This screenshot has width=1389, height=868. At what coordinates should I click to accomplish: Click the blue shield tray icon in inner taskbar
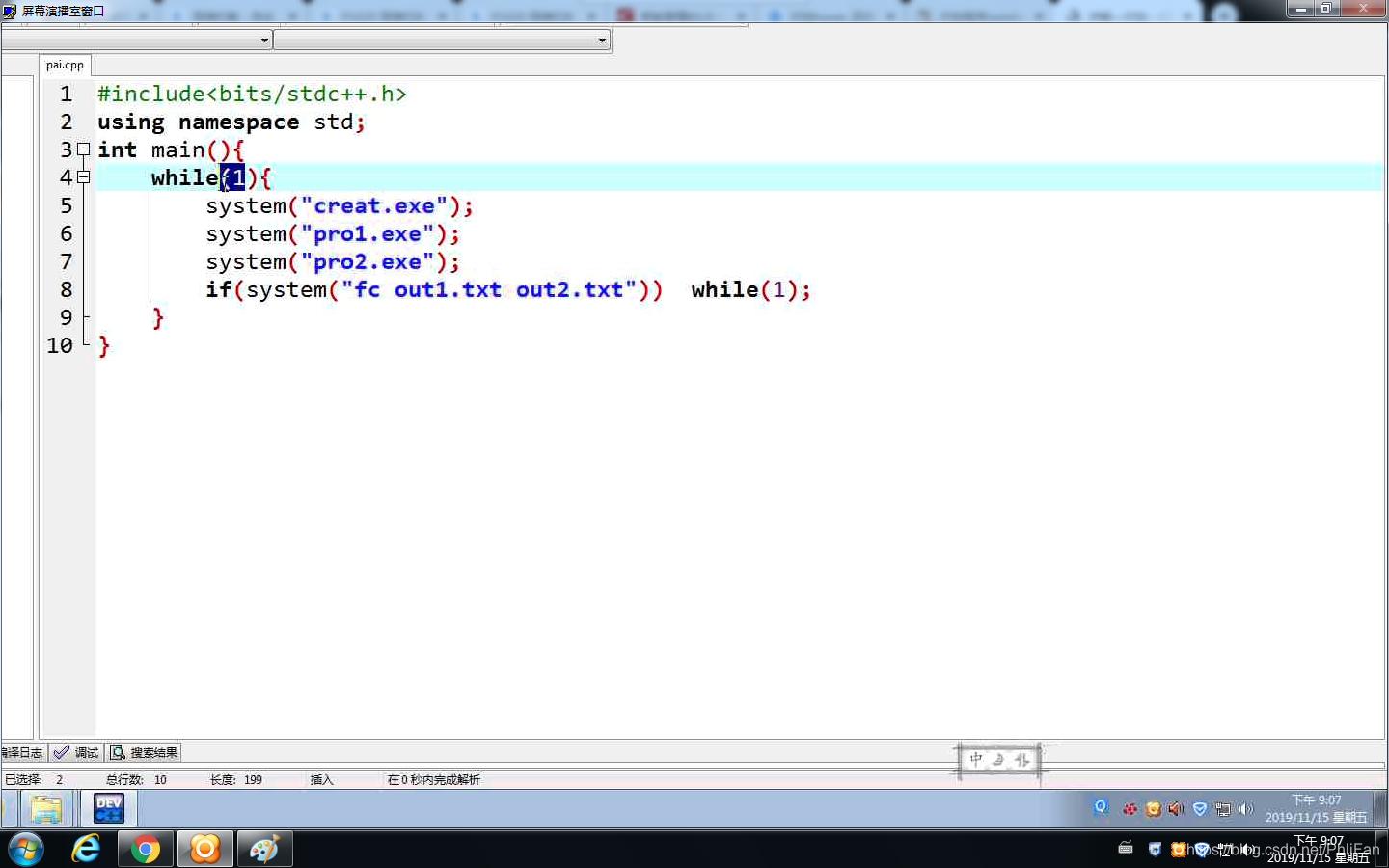pos(1200,809)
